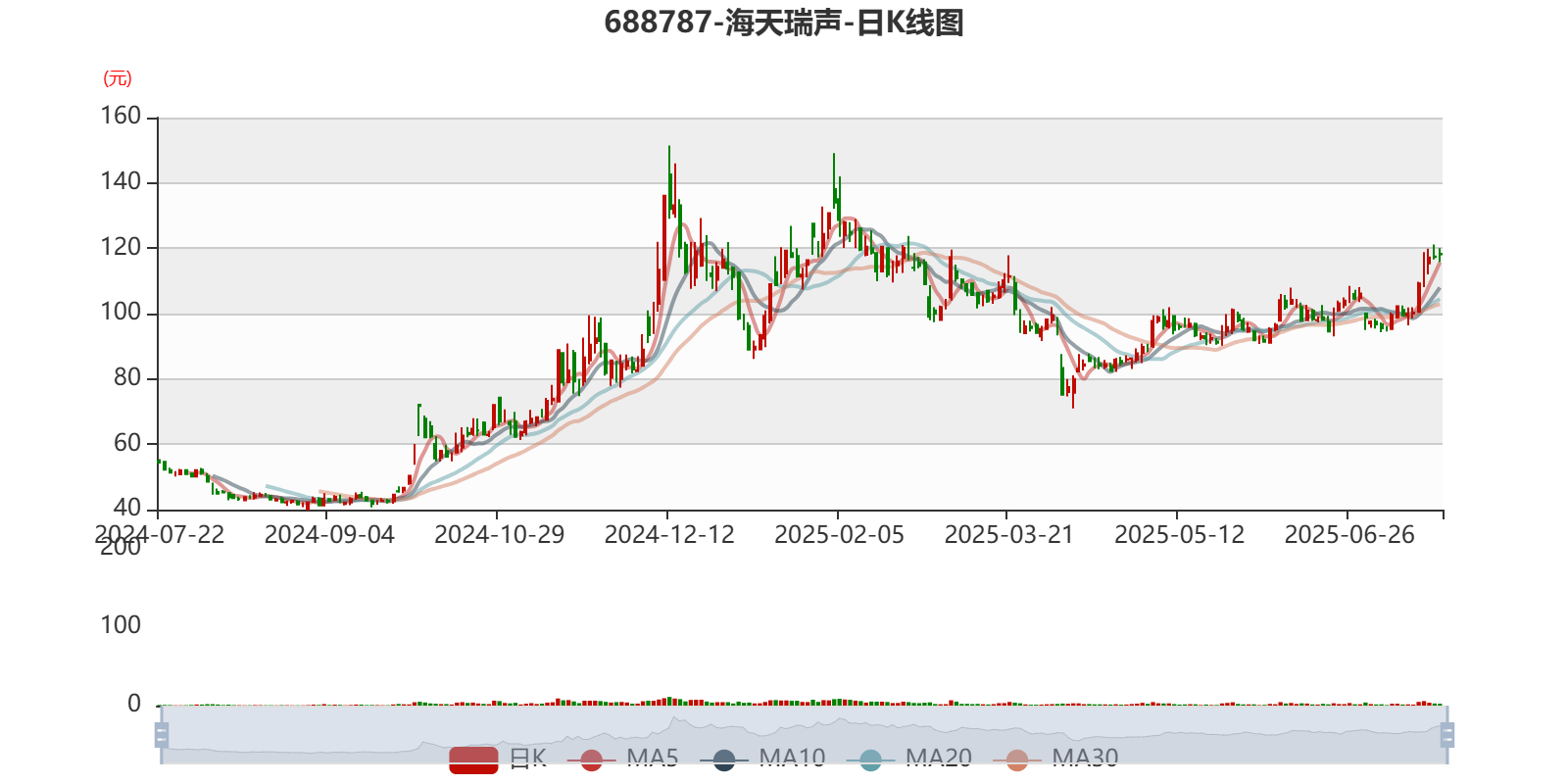Screen dimensions: 1568x784
Task: Toggle the MA5 line legend
Action: point(622,759)
